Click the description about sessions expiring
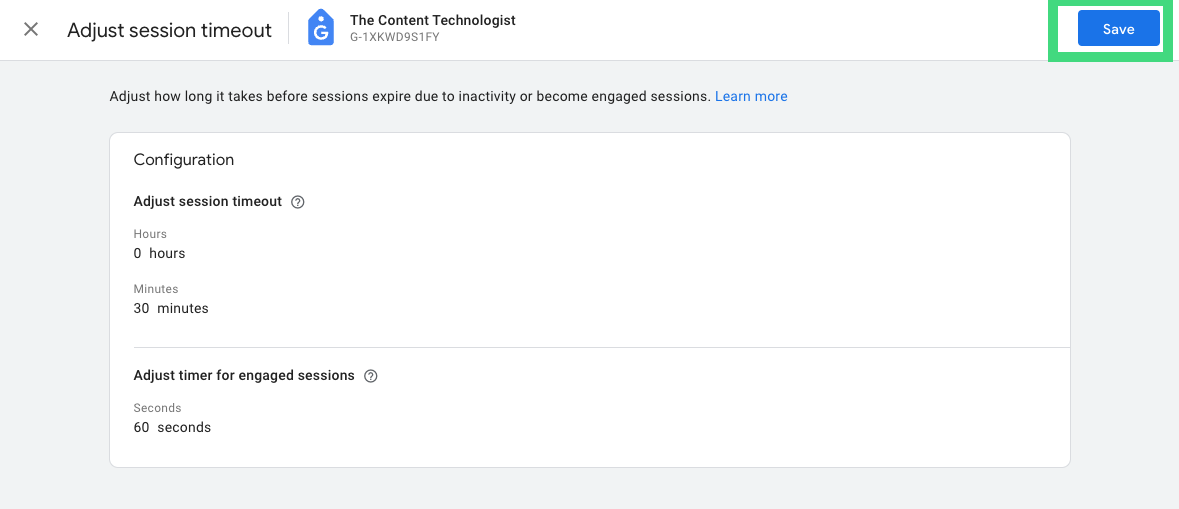Viewport: 1179px width, 509px height. tap(410, 96)
